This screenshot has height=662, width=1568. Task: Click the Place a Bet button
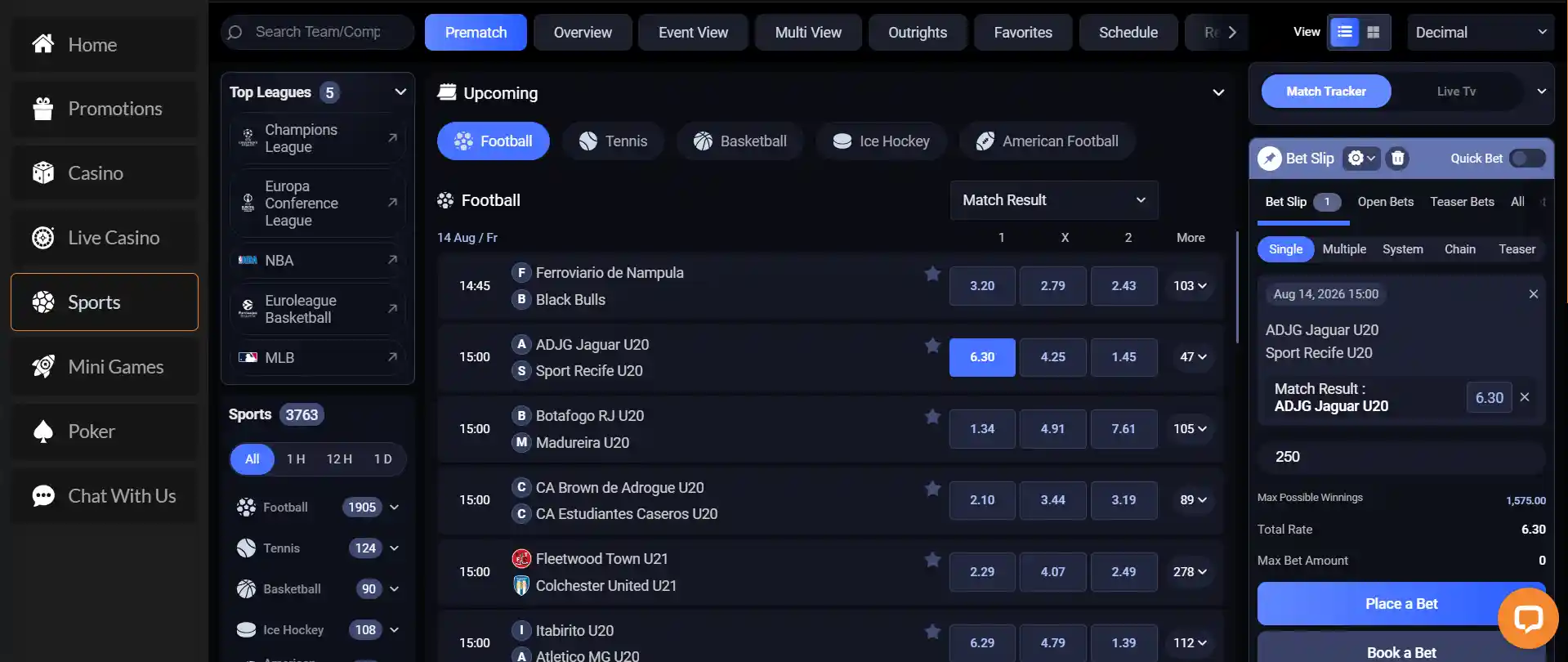tap(1401, 604)
